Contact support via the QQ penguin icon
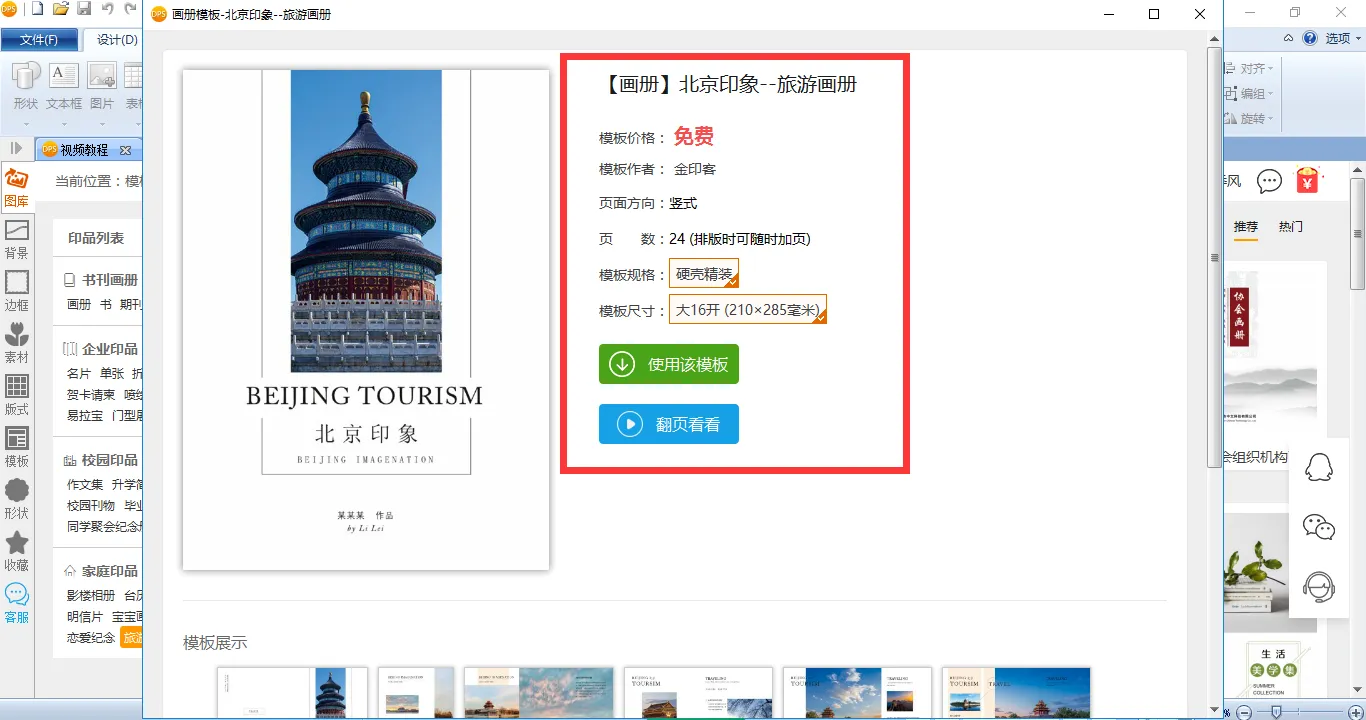 [x=1320, y=467]
